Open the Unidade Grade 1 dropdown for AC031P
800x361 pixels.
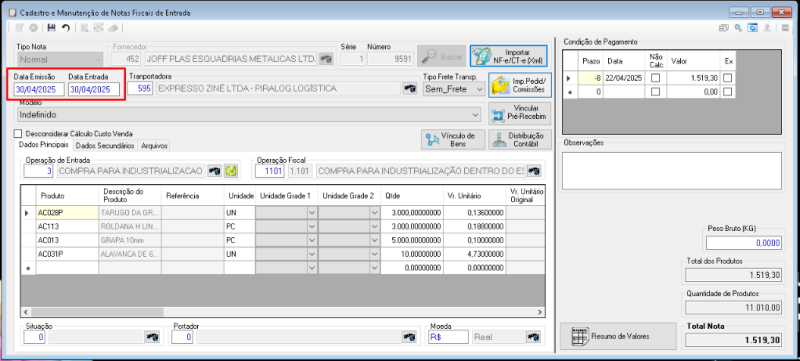click(312, 254)
